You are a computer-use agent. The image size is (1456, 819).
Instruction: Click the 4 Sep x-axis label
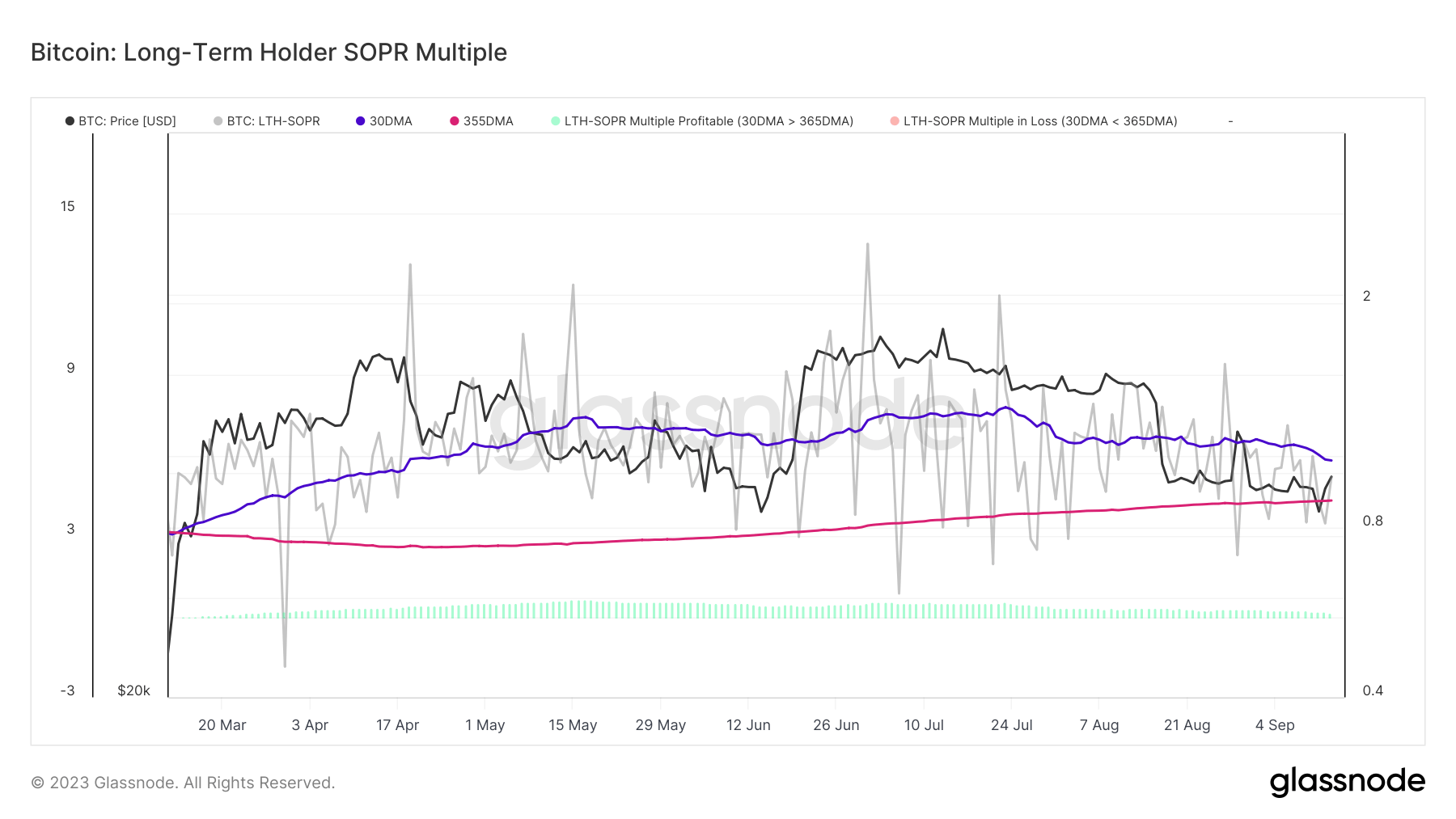1274,725
